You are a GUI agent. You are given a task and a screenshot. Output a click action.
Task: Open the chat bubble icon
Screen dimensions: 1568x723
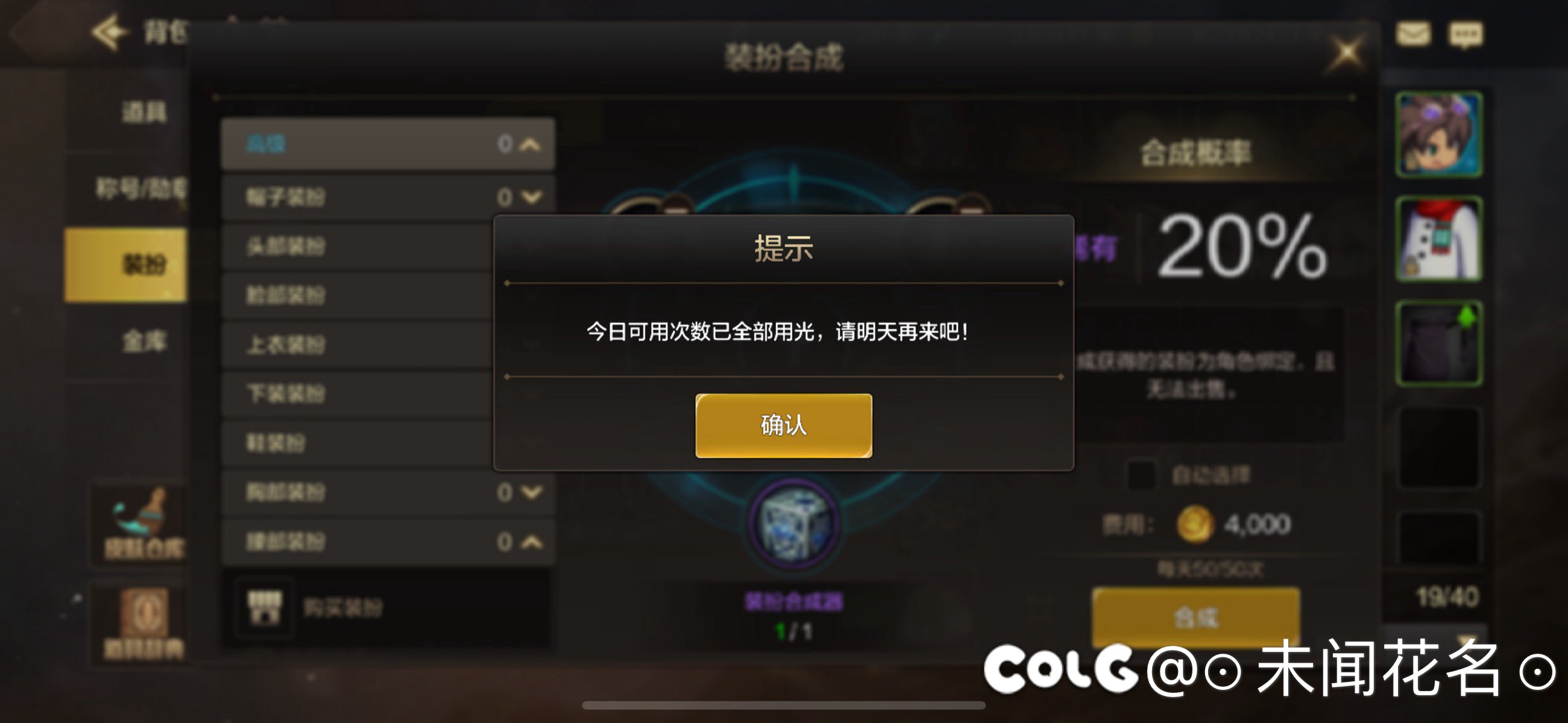tap(1466, 35)
